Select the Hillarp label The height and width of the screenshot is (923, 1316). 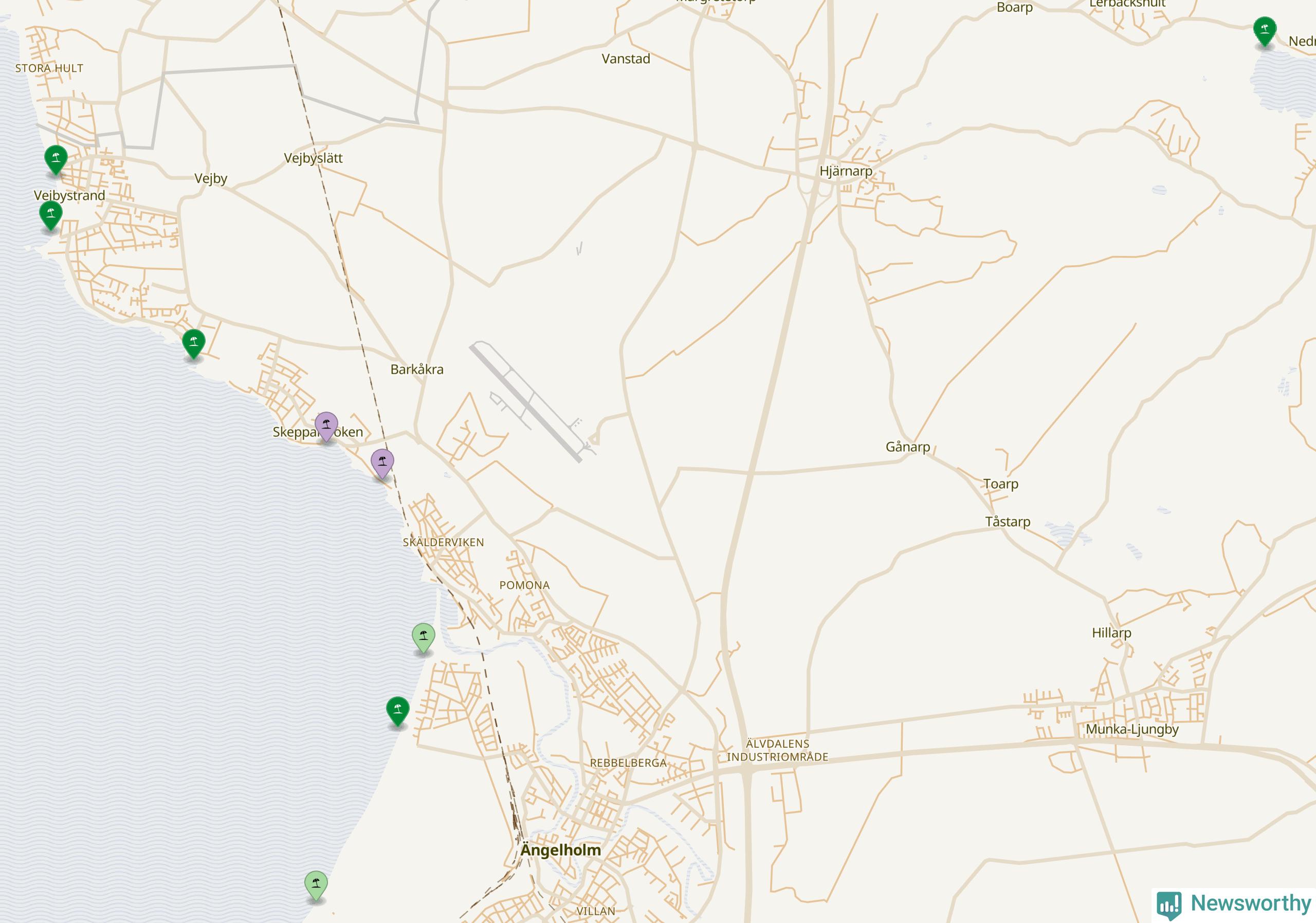[1111, 633]
